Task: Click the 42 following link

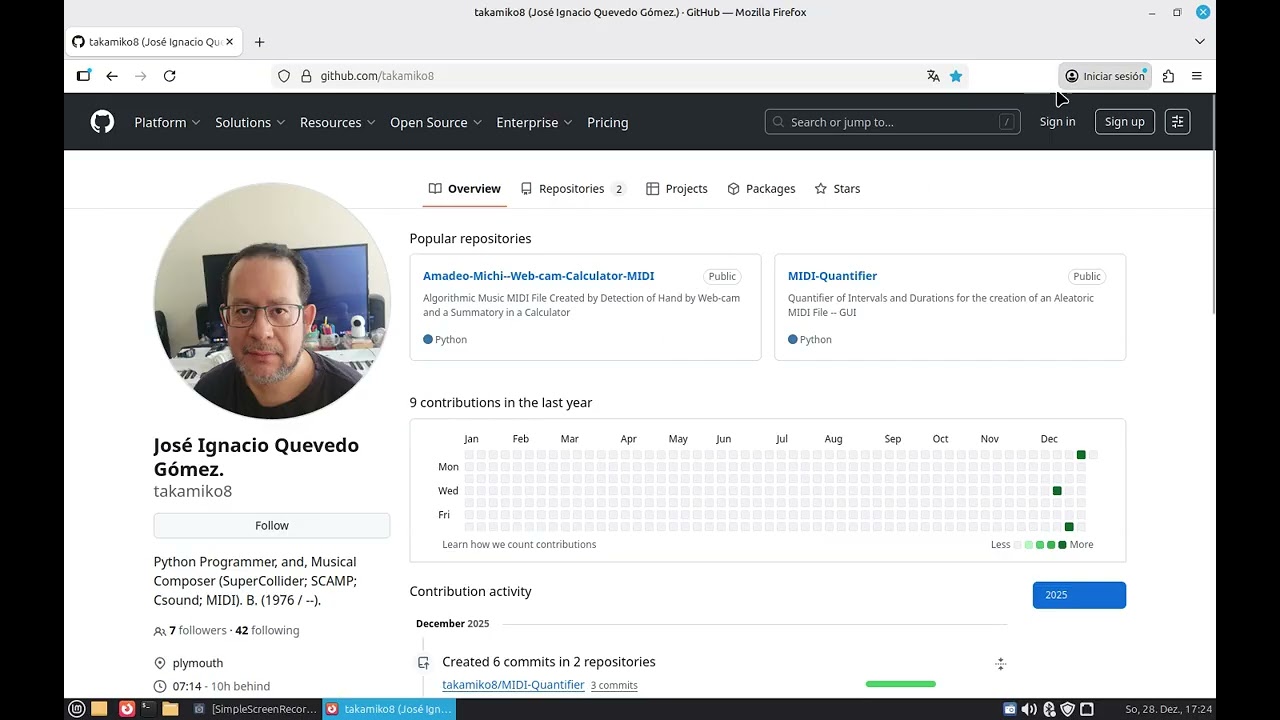Action: pyautogui.click(x=267, y=631)
